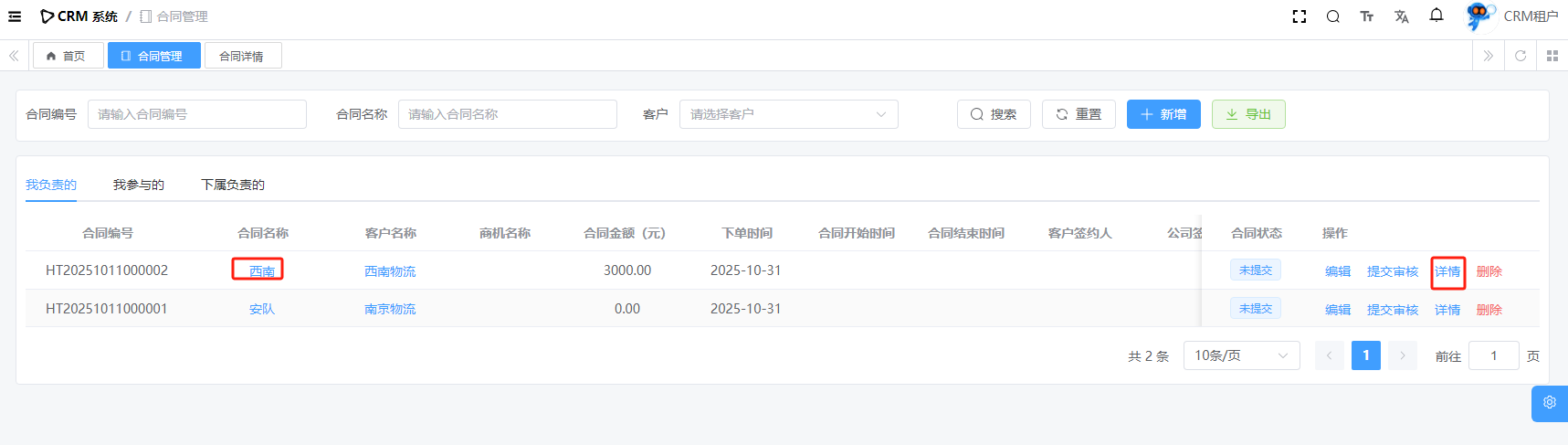Open the 南京物流 customer link
This screenshot has height=445, width=1568.
coord(390,309)
